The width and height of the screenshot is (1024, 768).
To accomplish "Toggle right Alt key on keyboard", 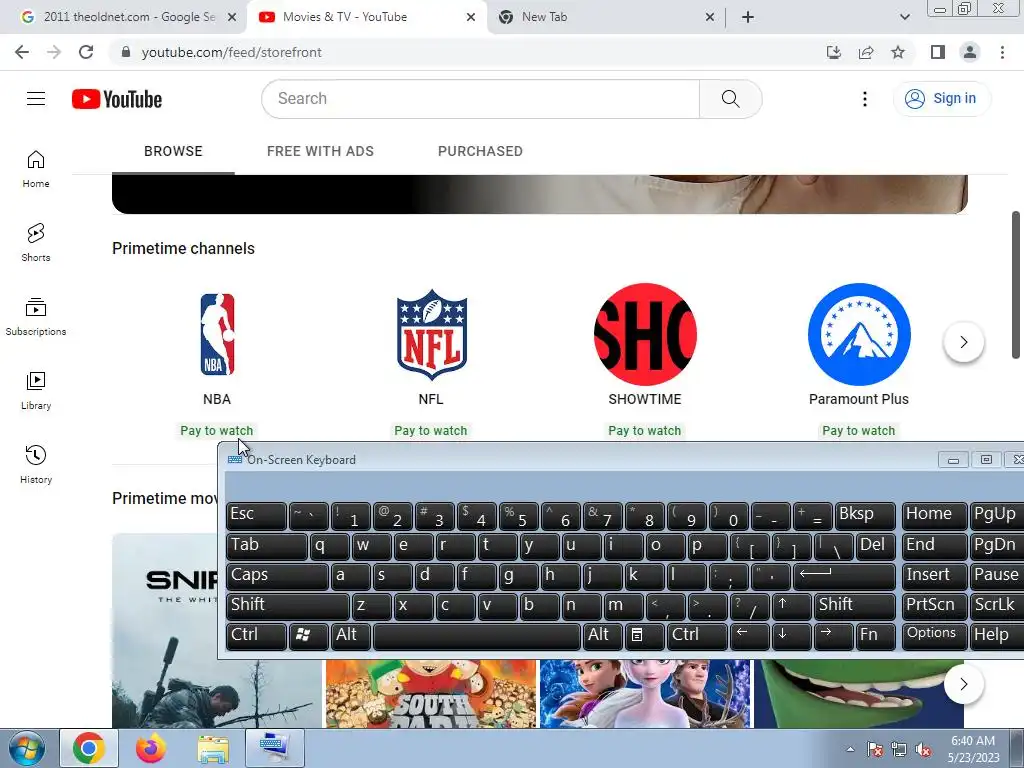I will click(602, 635).
